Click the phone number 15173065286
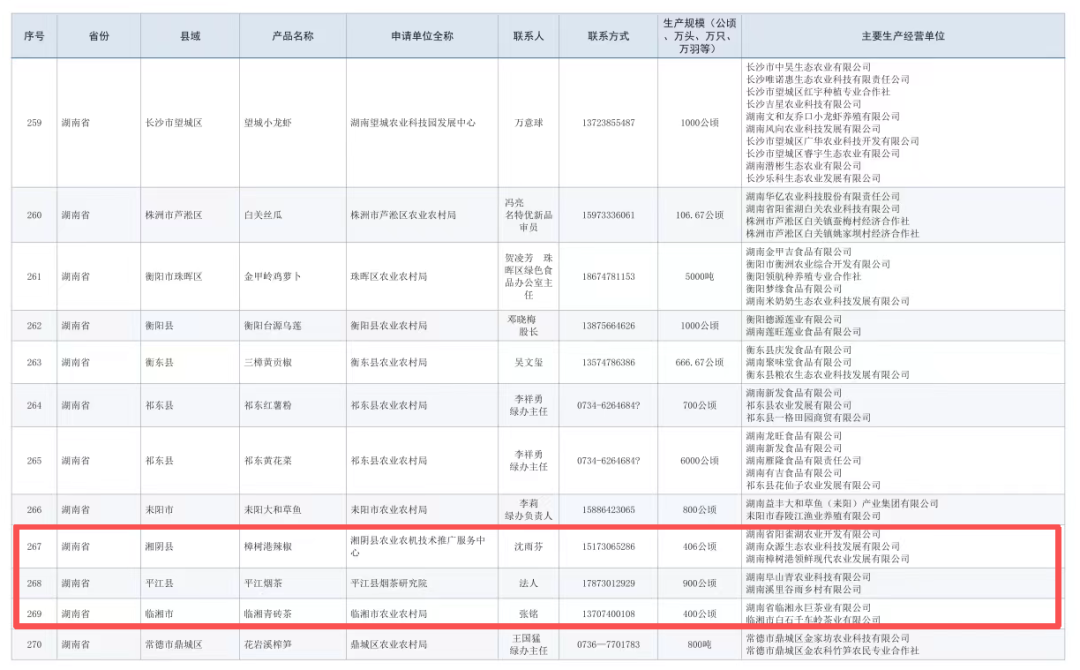1080x670 pixels. (608, 546)
